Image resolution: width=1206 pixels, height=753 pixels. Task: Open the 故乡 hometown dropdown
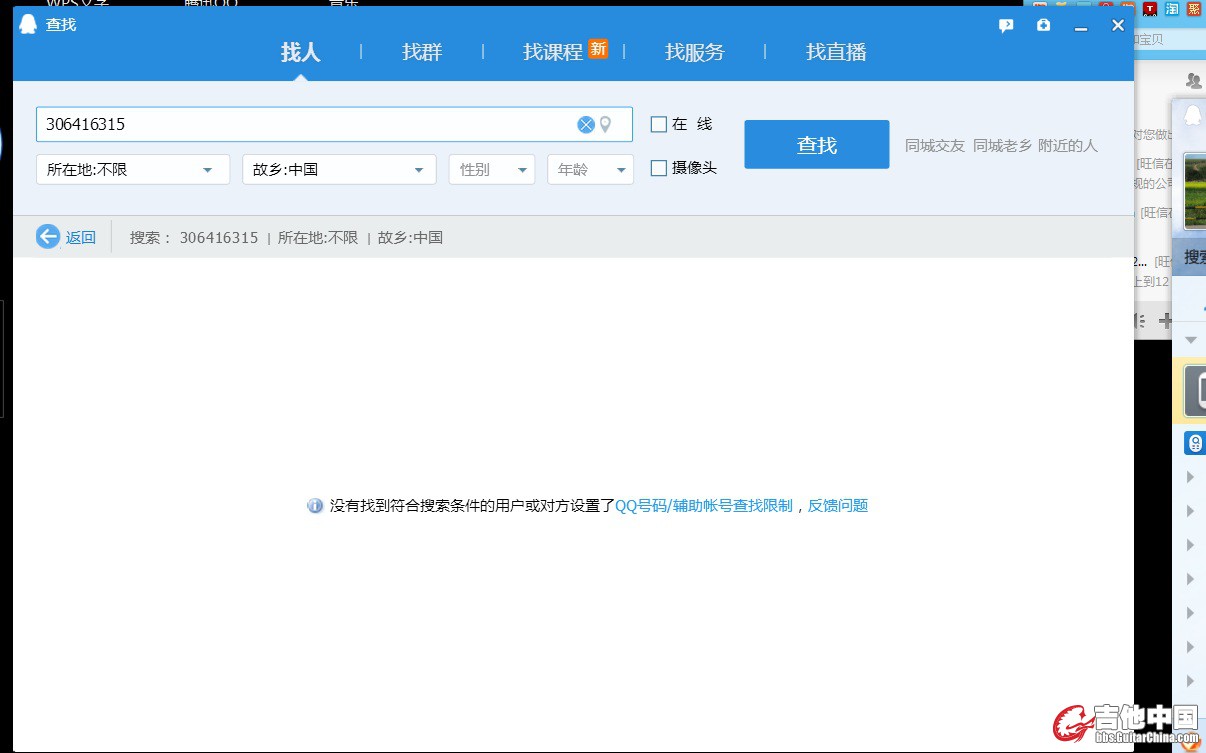(x=339, y=170)
